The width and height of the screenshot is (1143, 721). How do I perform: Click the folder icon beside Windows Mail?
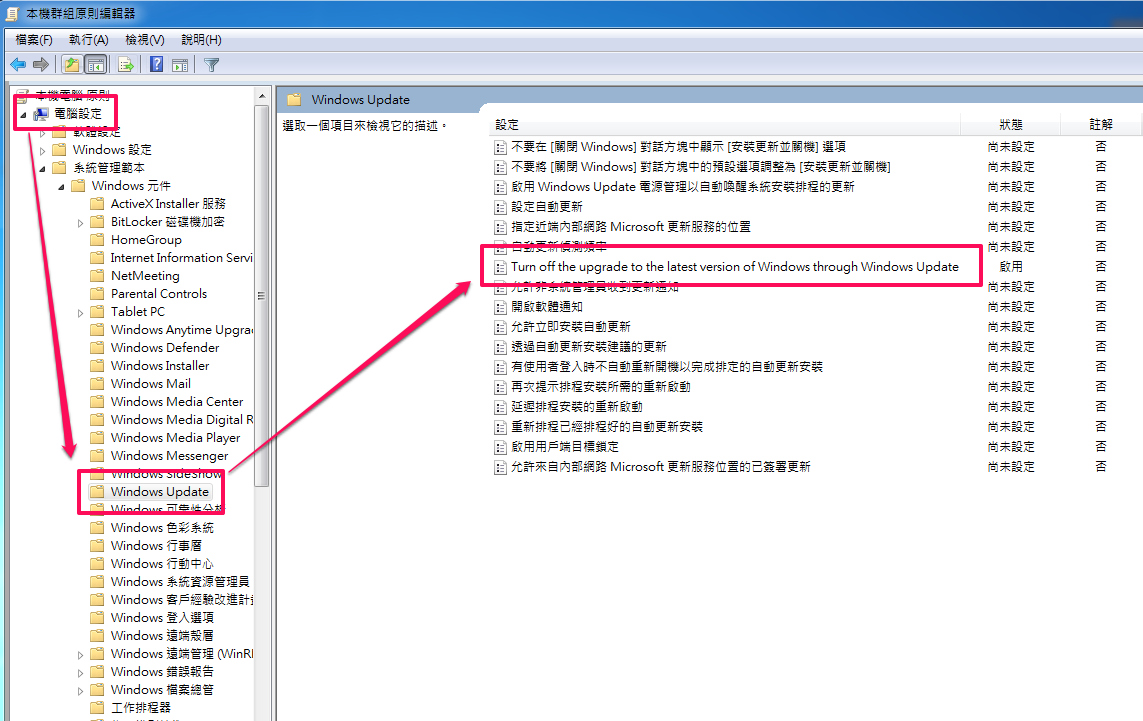pyautogui.click(x=97, y=383)
